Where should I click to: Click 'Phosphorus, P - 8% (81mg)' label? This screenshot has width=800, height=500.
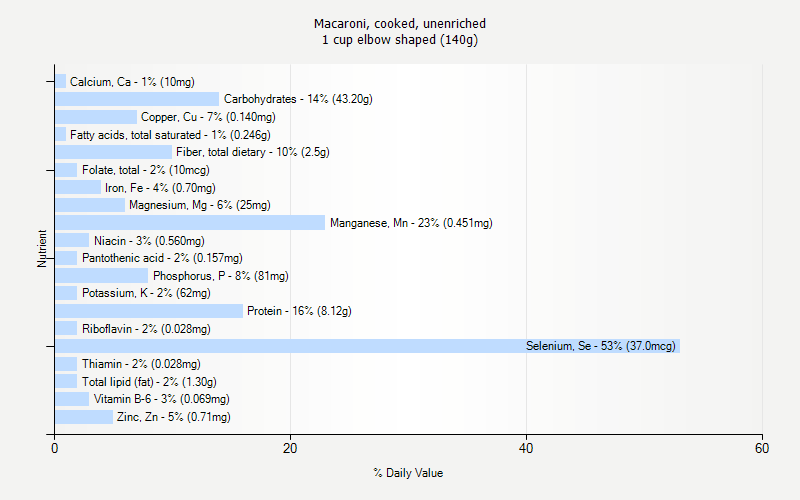[220, 276]
